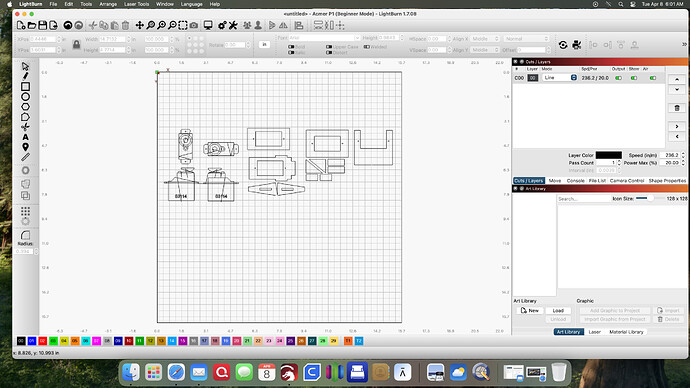Switch to the Camera Control tab

click(627, 181)
